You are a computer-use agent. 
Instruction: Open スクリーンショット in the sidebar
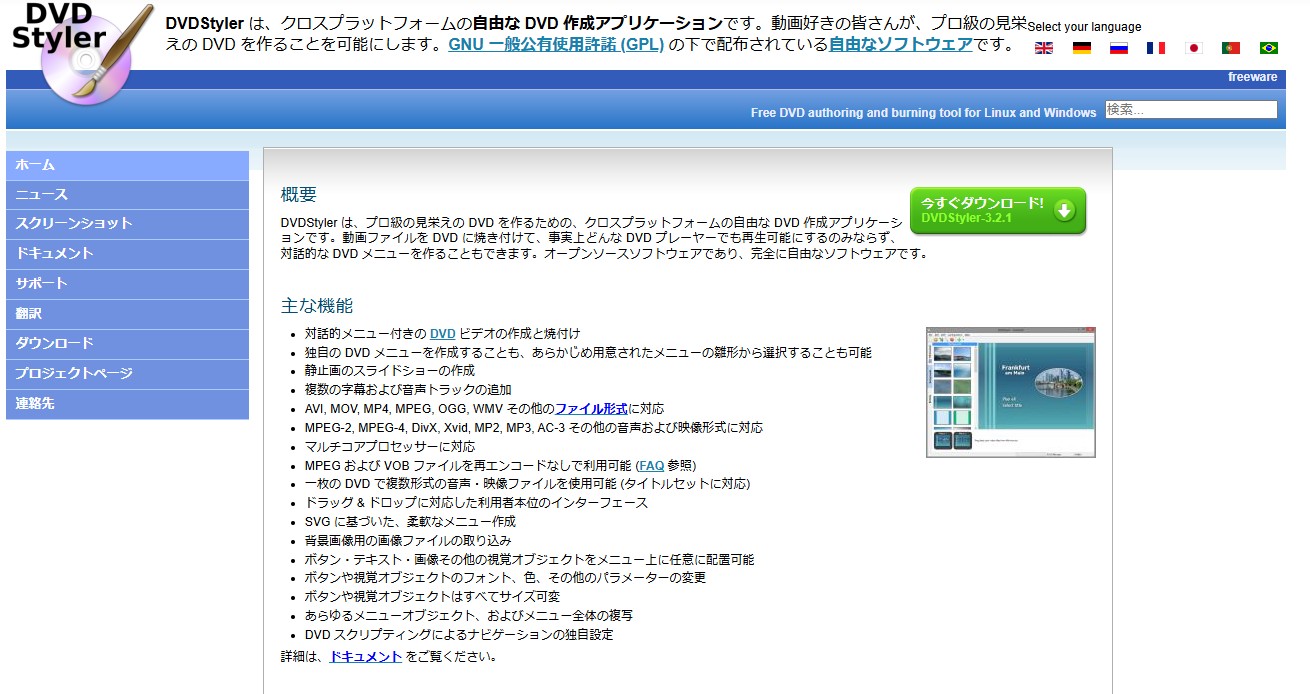(x=127, y=224)
